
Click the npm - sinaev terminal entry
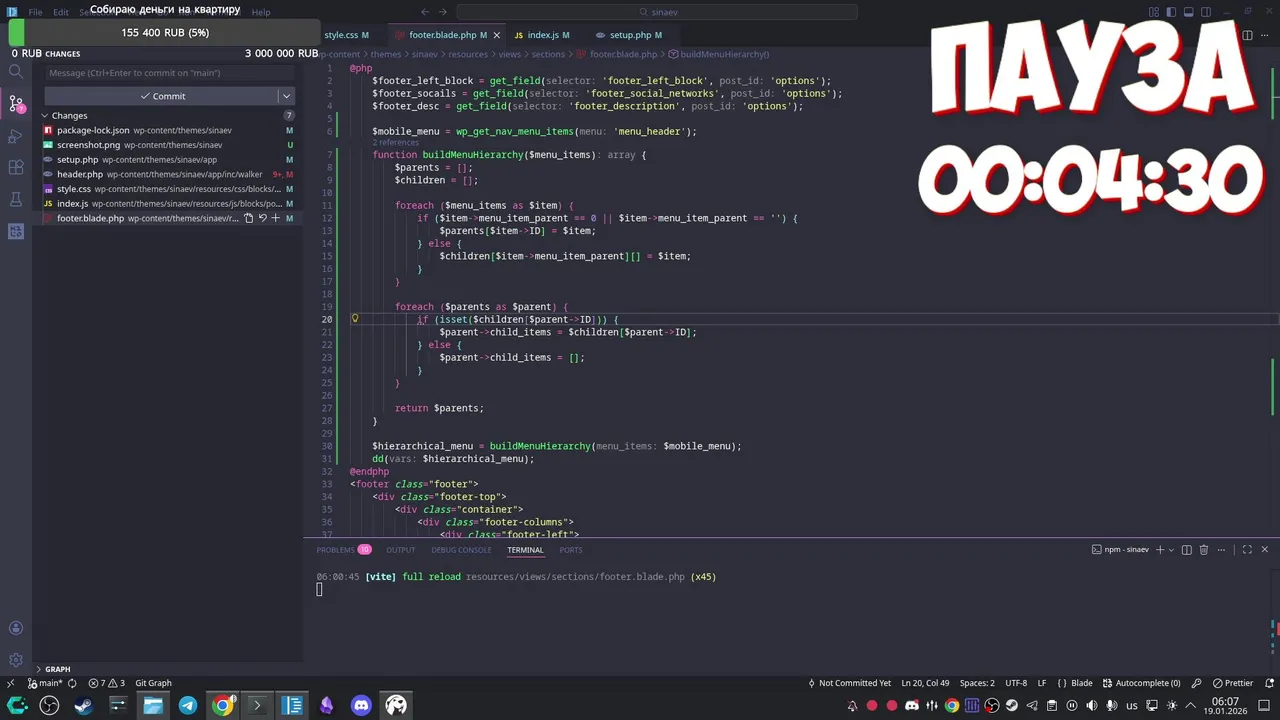(x=1121, y=550)
